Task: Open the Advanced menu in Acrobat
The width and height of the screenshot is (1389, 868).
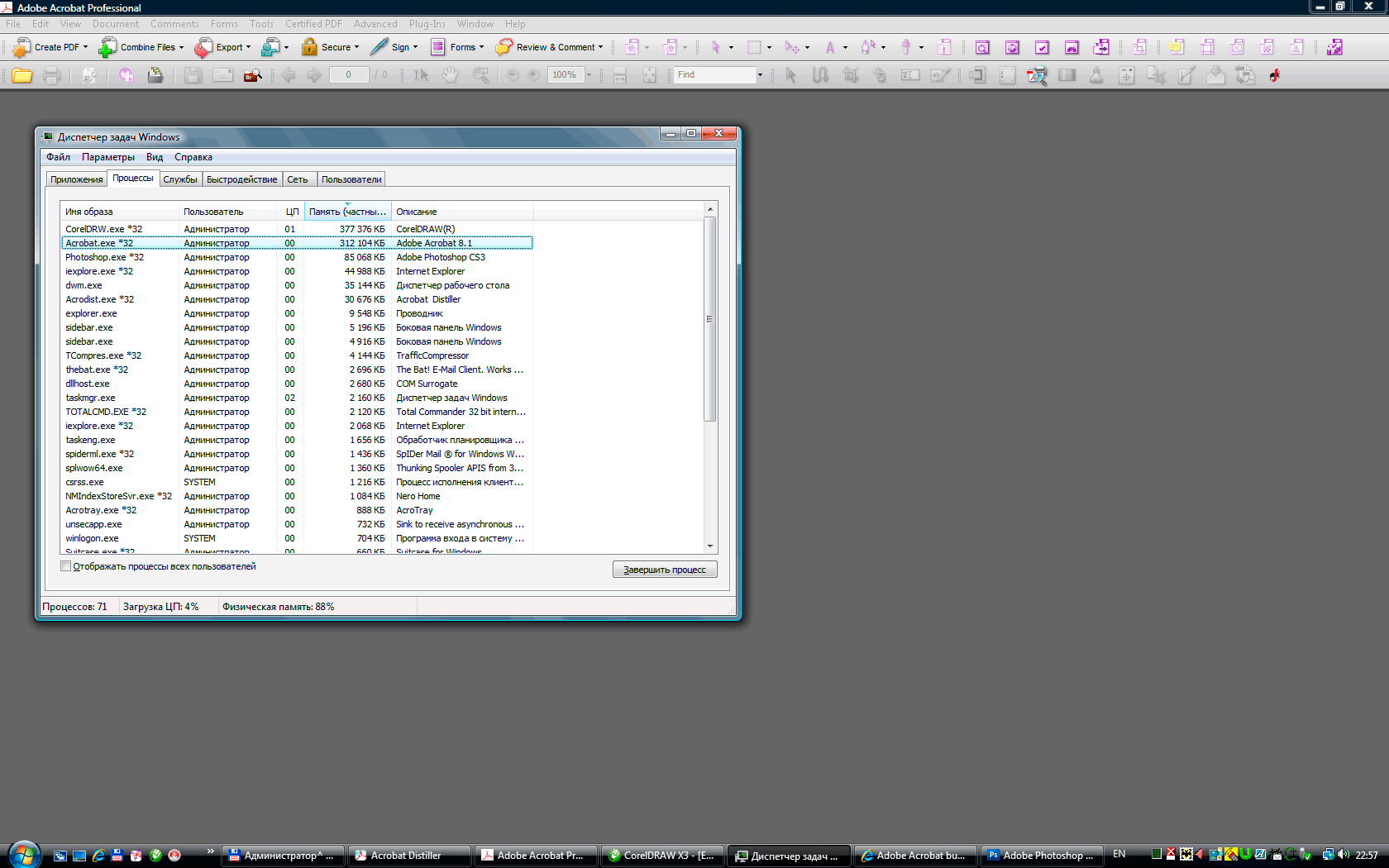Action: point(375,24)
